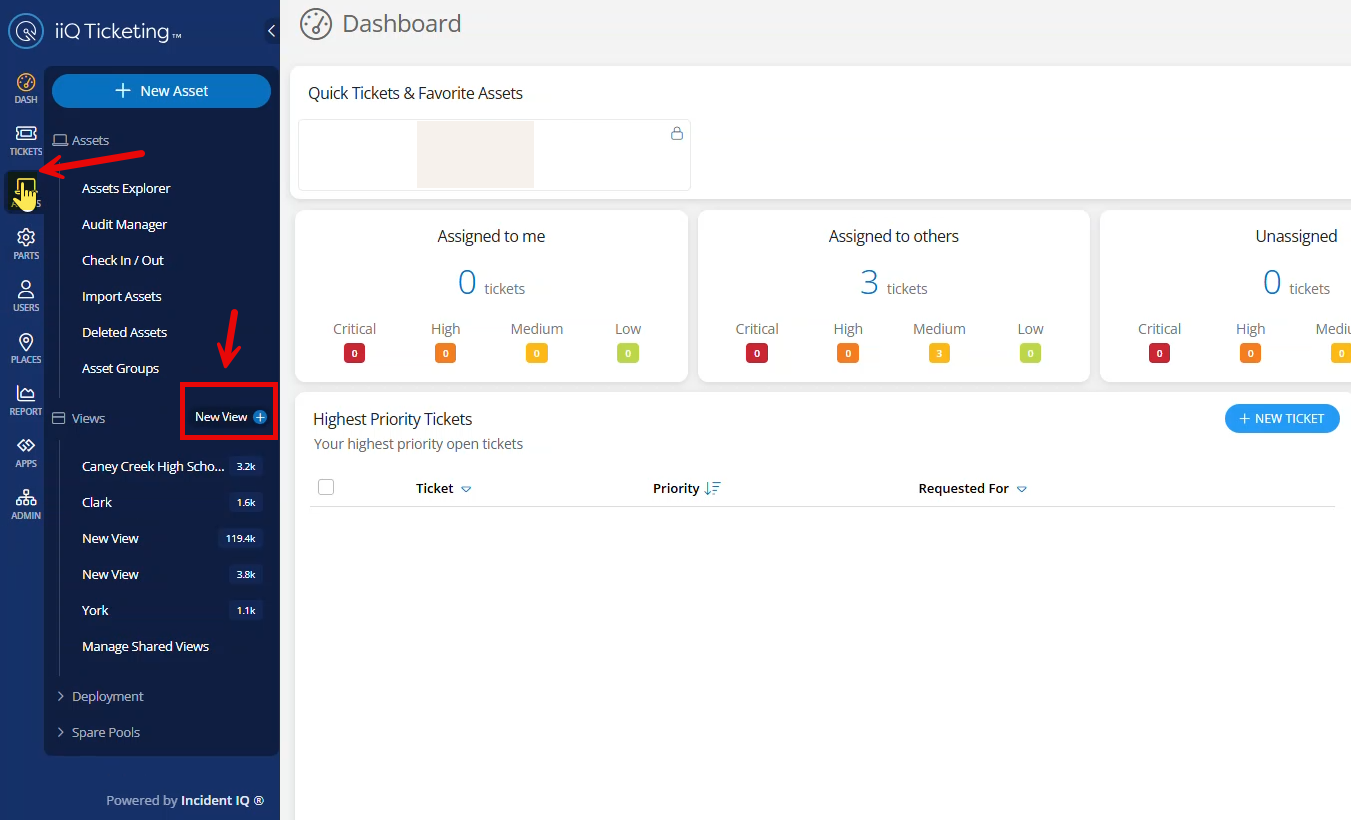Select Assets Explorer from the menu

(126, 188)
